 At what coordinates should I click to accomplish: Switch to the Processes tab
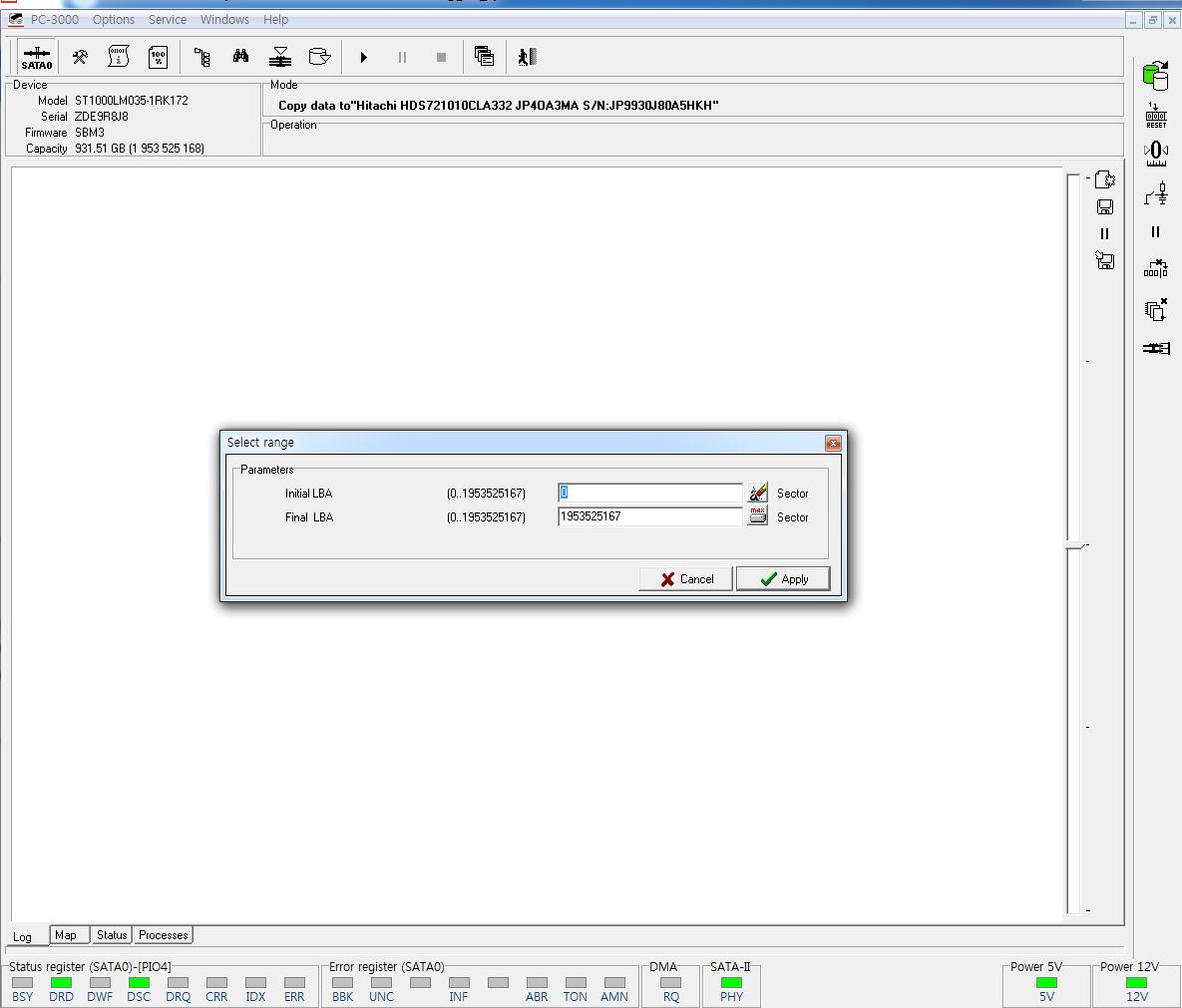(x=163, y=935)
